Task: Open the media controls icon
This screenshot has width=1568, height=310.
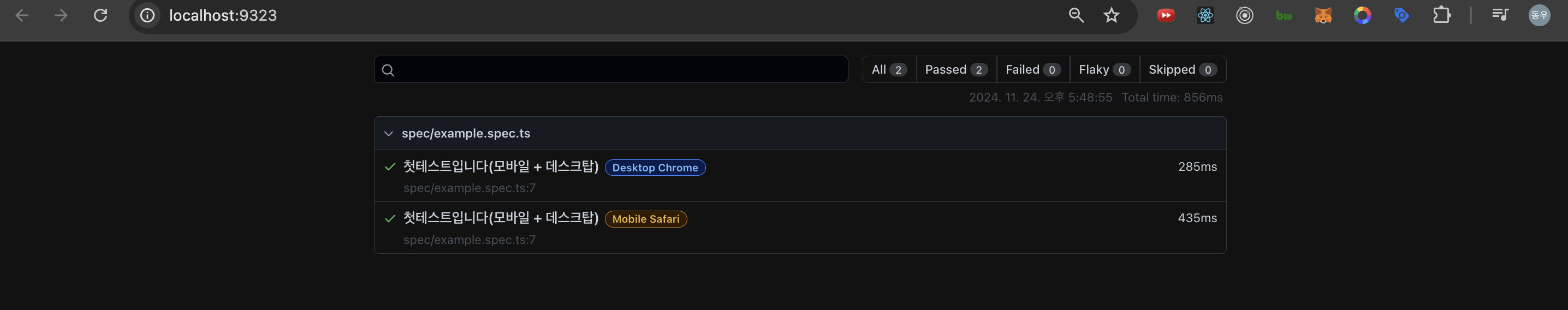Action: pyautogui.click(x=1500, y=15)
